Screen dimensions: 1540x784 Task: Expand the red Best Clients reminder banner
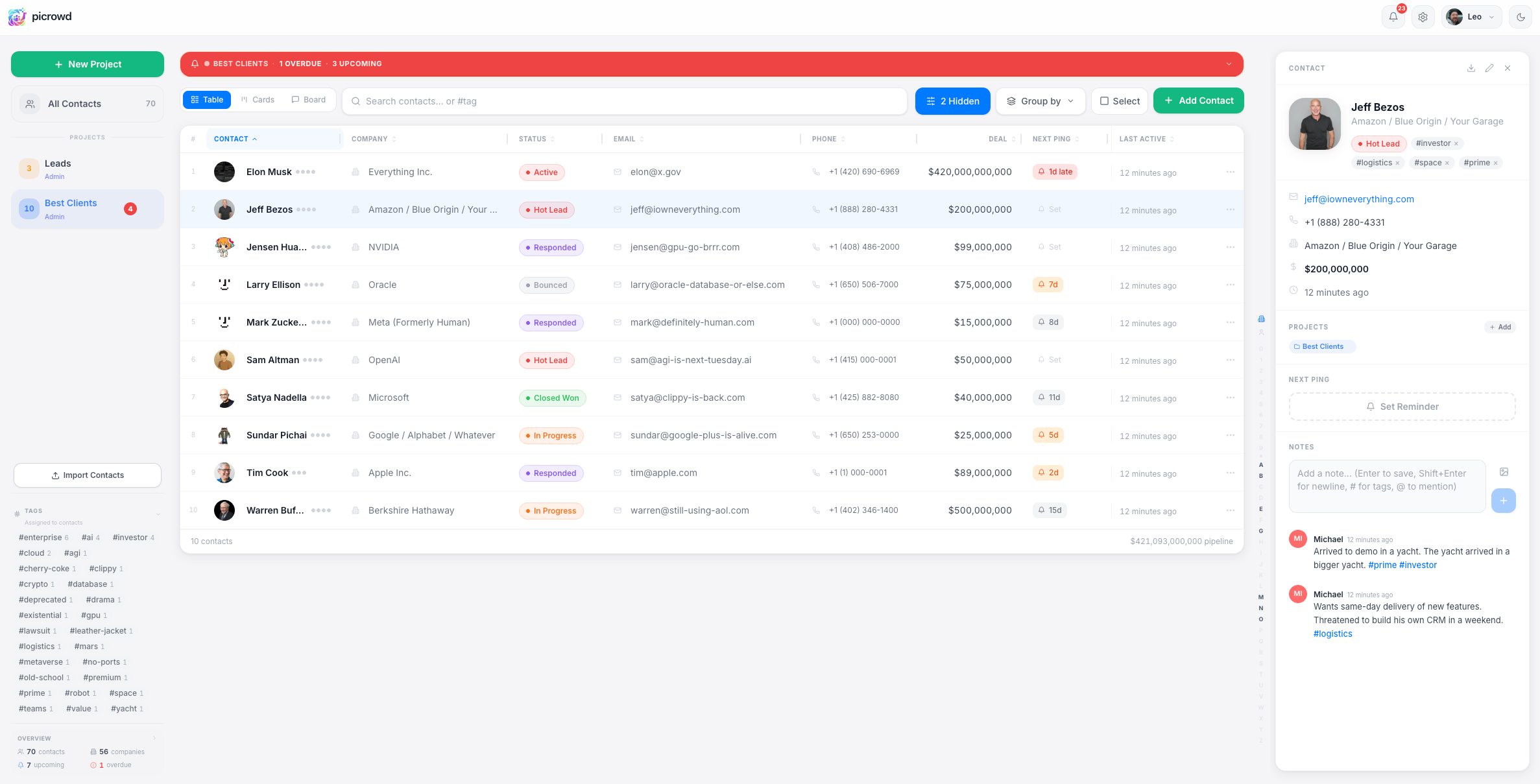1229,64
